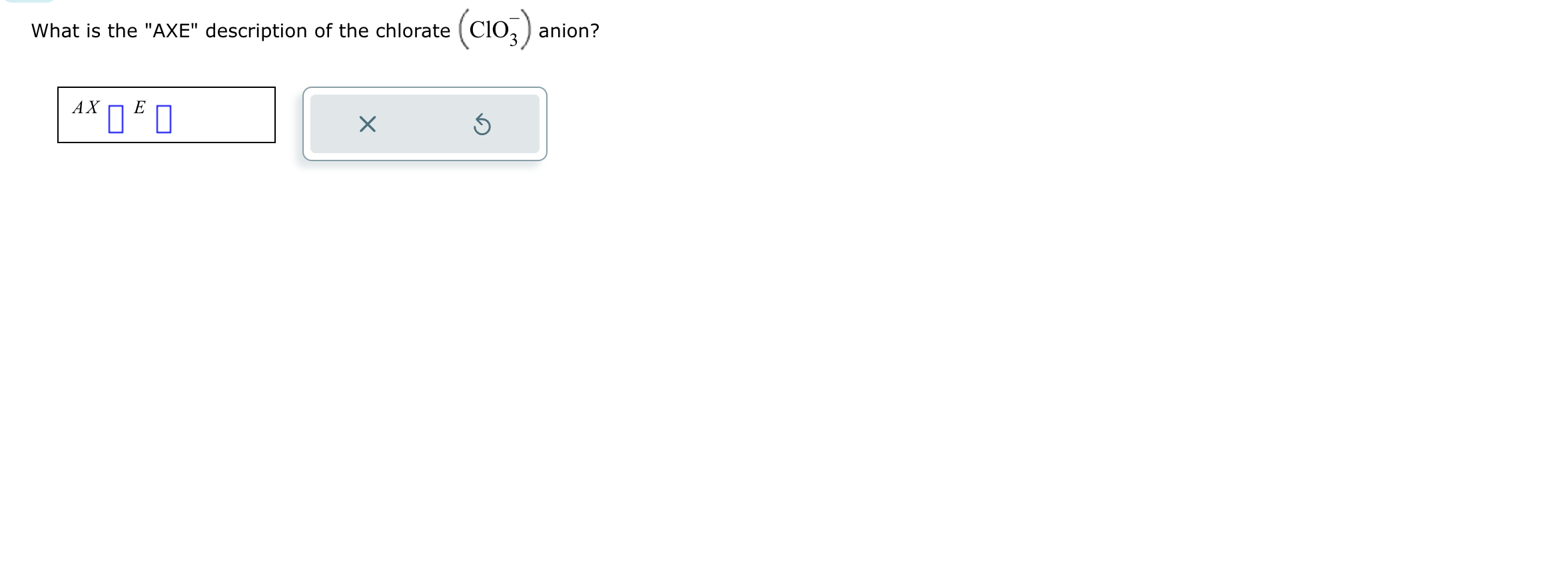Click the empty area inside the answer box

tap(223, 115)
